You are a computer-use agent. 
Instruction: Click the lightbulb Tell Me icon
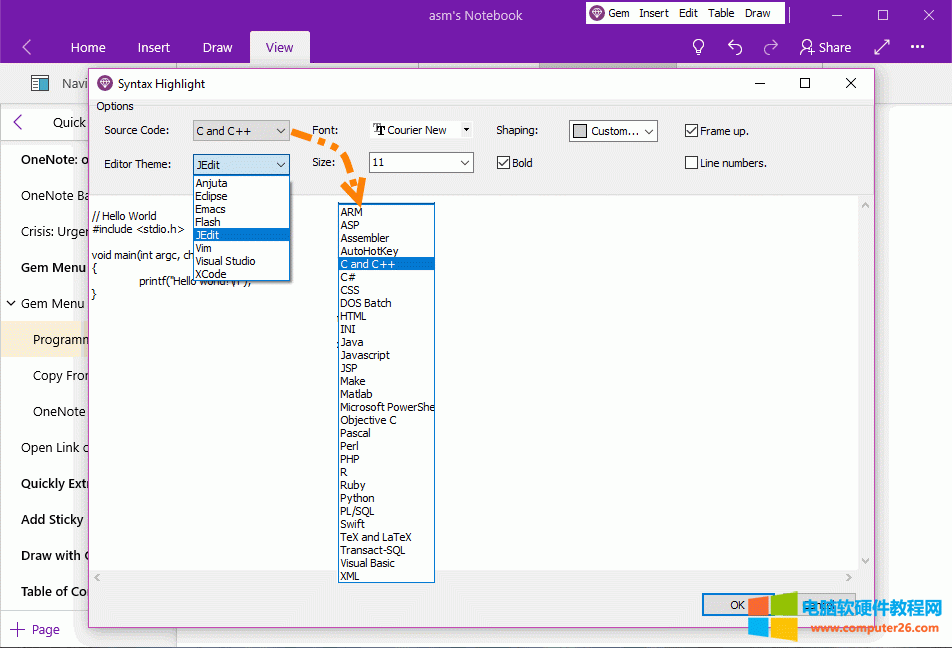(x=699, y=47)
